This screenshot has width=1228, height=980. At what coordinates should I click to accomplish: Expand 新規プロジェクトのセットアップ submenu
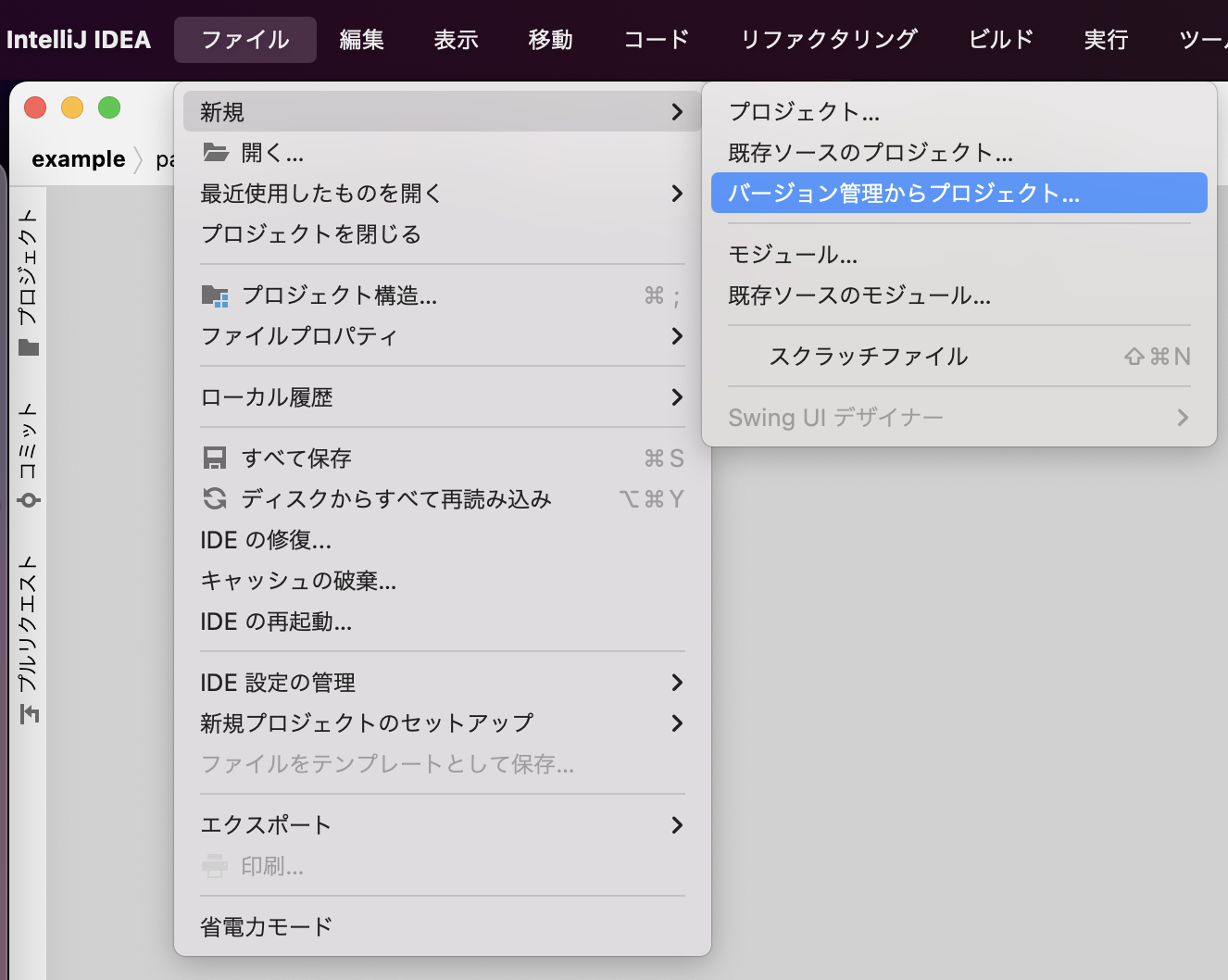pyautogui.click(x=677, y=723)
